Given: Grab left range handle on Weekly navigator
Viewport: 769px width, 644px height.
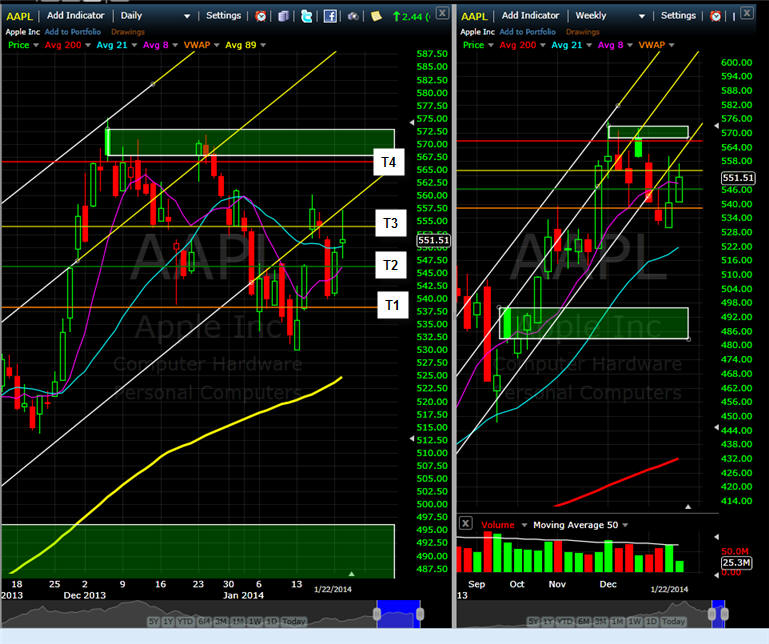Looking at the screenshot, I should 712,614.
